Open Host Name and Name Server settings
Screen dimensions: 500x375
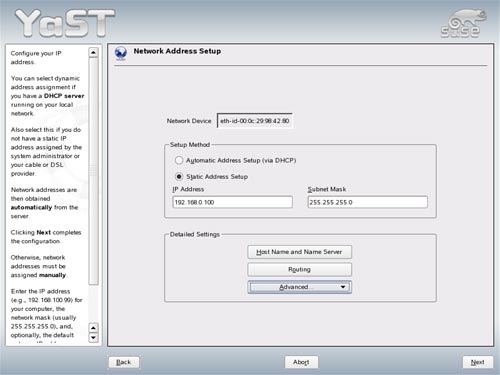coord(299,252)
